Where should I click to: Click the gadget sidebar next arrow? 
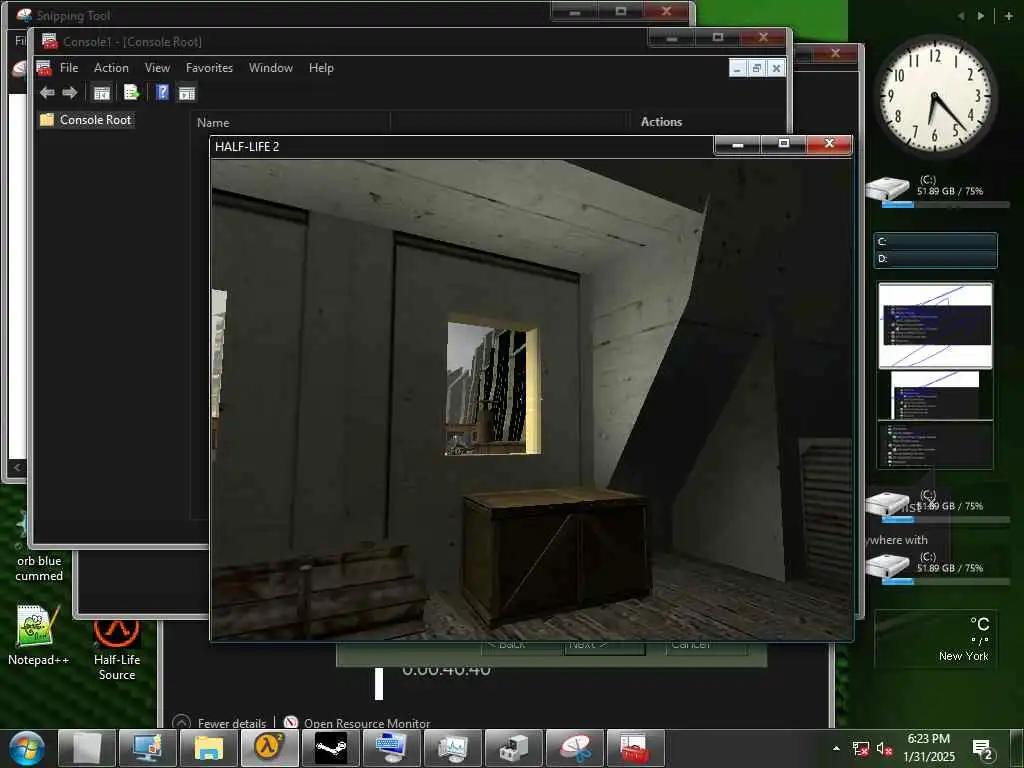(x=981, y=16)
